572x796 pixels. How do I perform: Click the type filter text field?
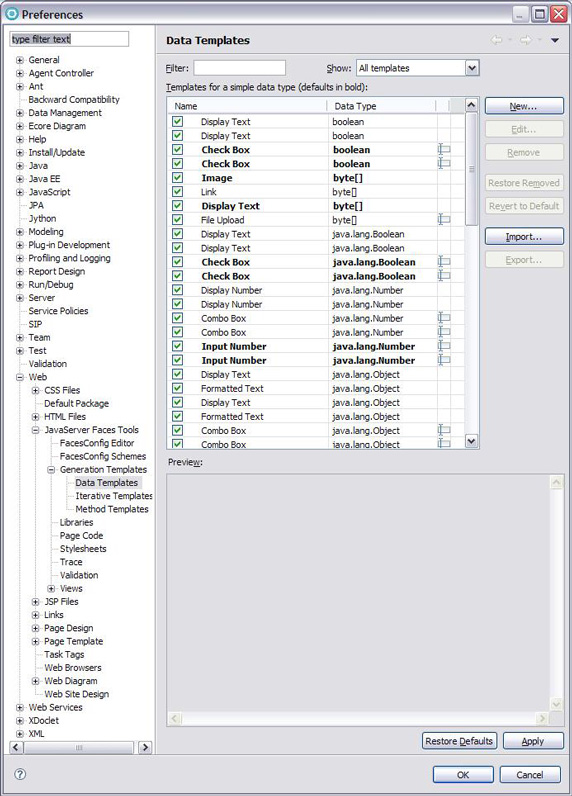click(x=69, y=39)
